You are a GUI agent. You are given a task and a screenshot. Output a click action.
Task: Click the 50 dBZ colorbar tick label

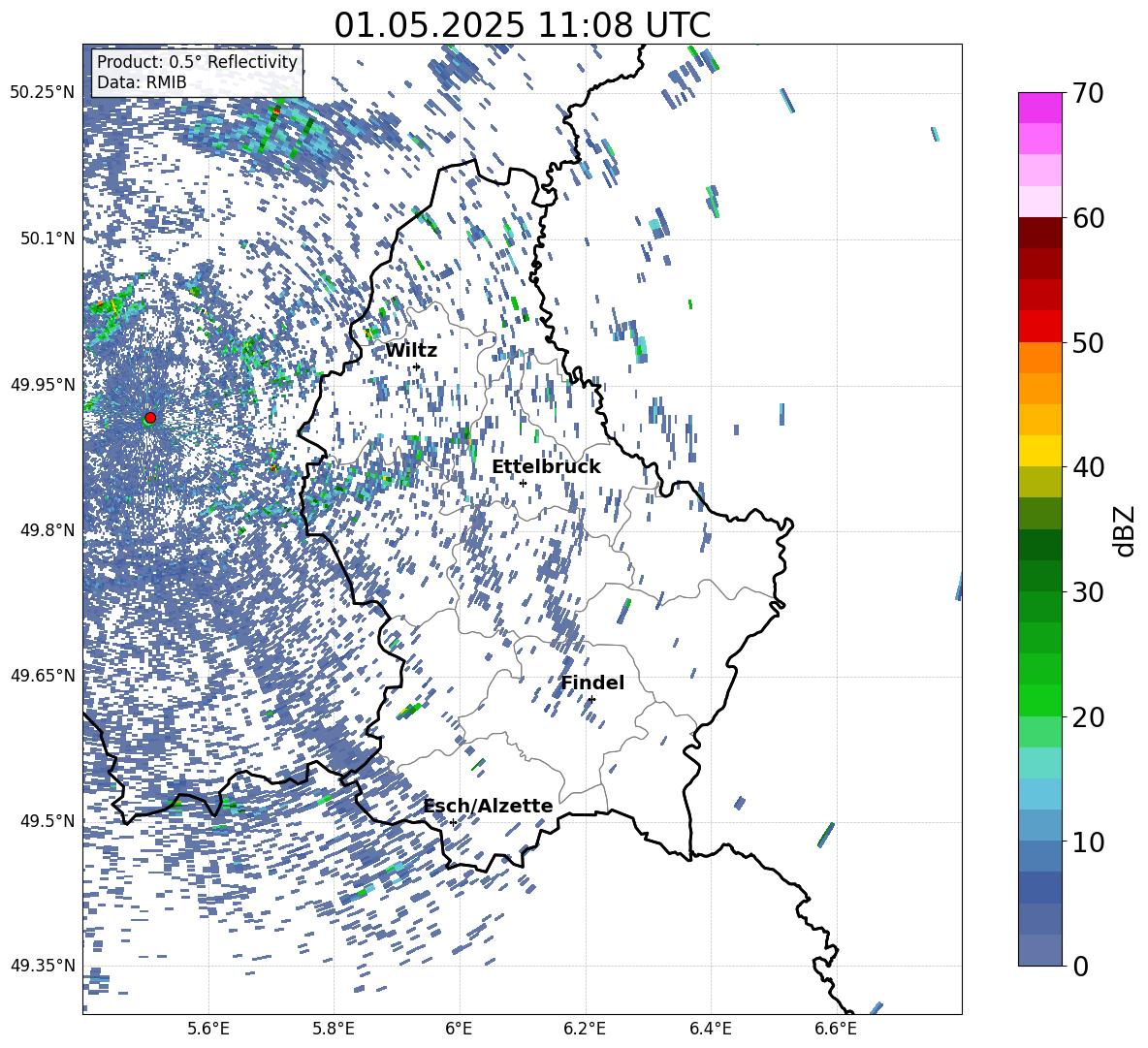pyautogui.click(x=1088, y=342)
